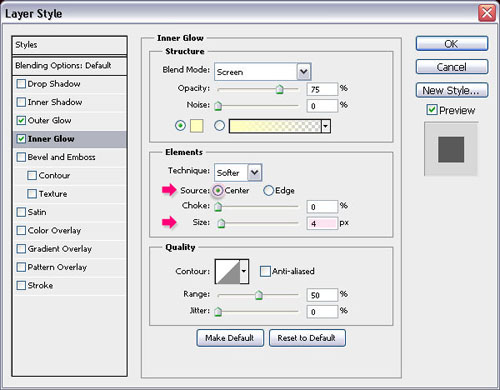Screen dimensions: 500x390
Task: Enable the Texture checkbox
Action: click(32, 194)
